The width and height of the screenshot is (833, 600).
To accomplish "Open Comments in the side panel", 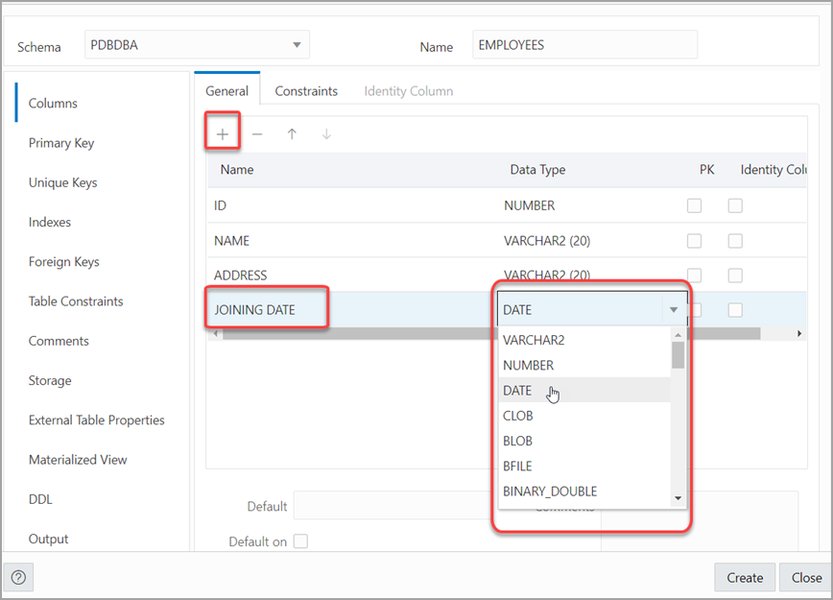I will pyautogui.click(x=58, y=341).
